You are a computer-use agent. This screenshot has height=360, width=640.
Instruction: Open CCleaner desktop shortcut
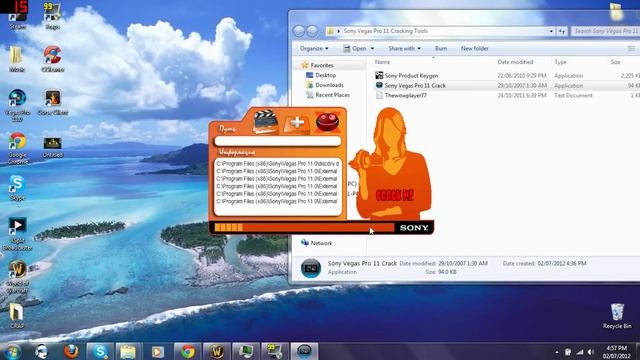point(53,59)
